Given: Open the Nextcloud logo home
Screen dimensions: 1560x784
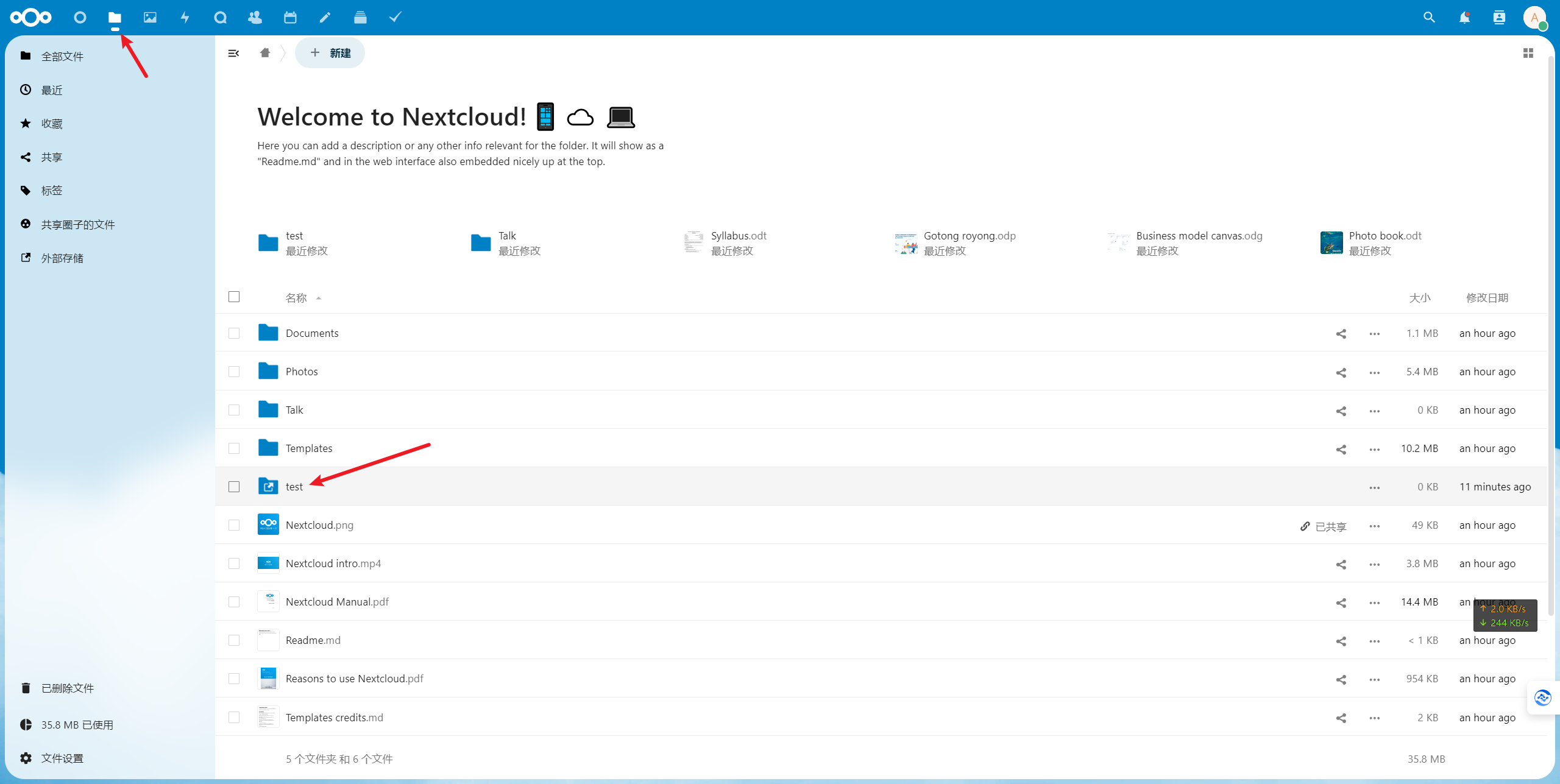Looking at the screenshot, I should point(31,17).
